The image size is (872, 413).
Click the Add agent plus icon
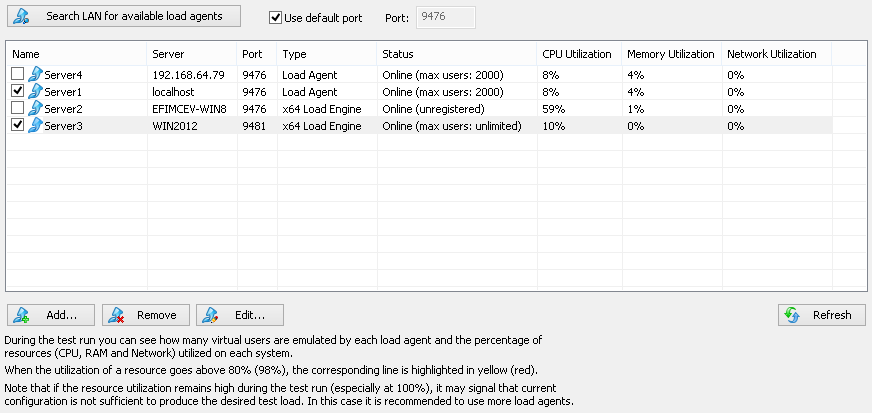21,315
